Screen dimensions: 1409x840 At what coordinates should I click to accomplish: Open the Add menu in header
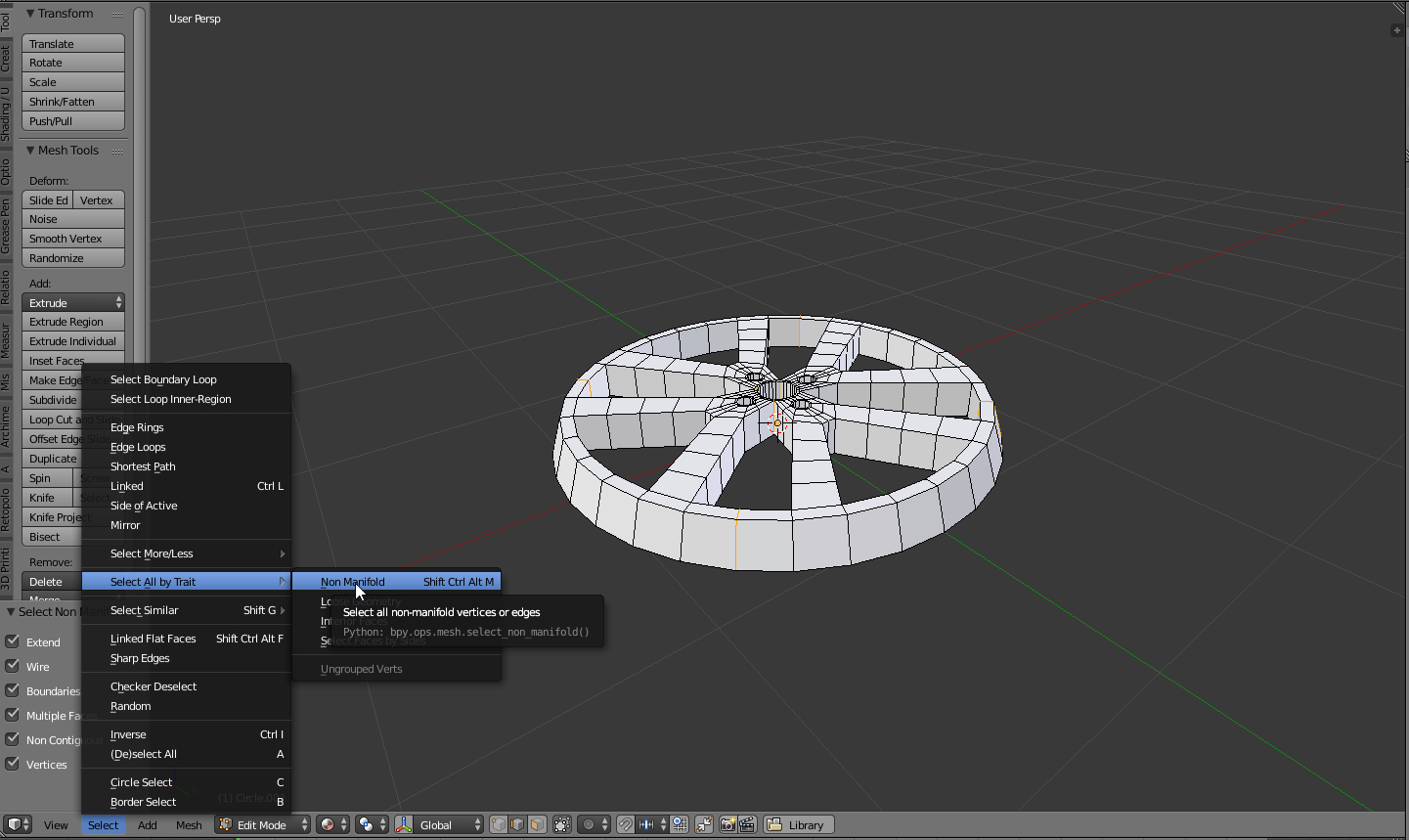pos(148,825)
